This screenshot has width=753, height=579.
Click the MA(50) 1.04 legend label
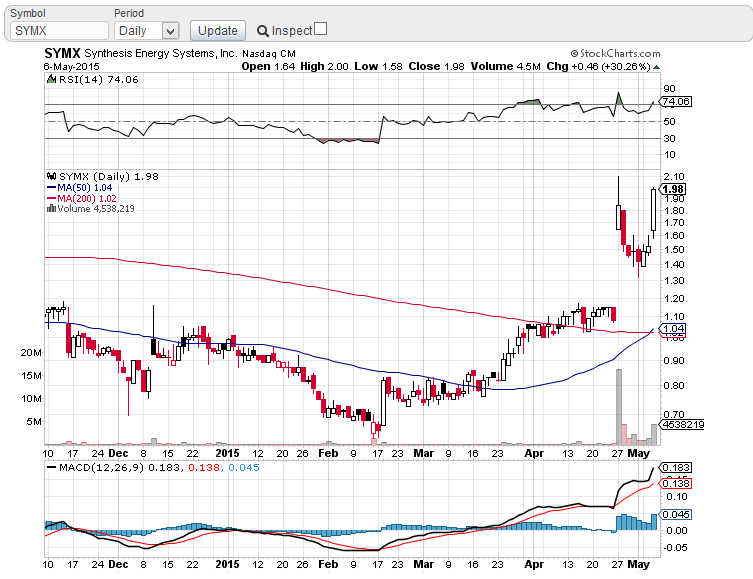(80, 188)
